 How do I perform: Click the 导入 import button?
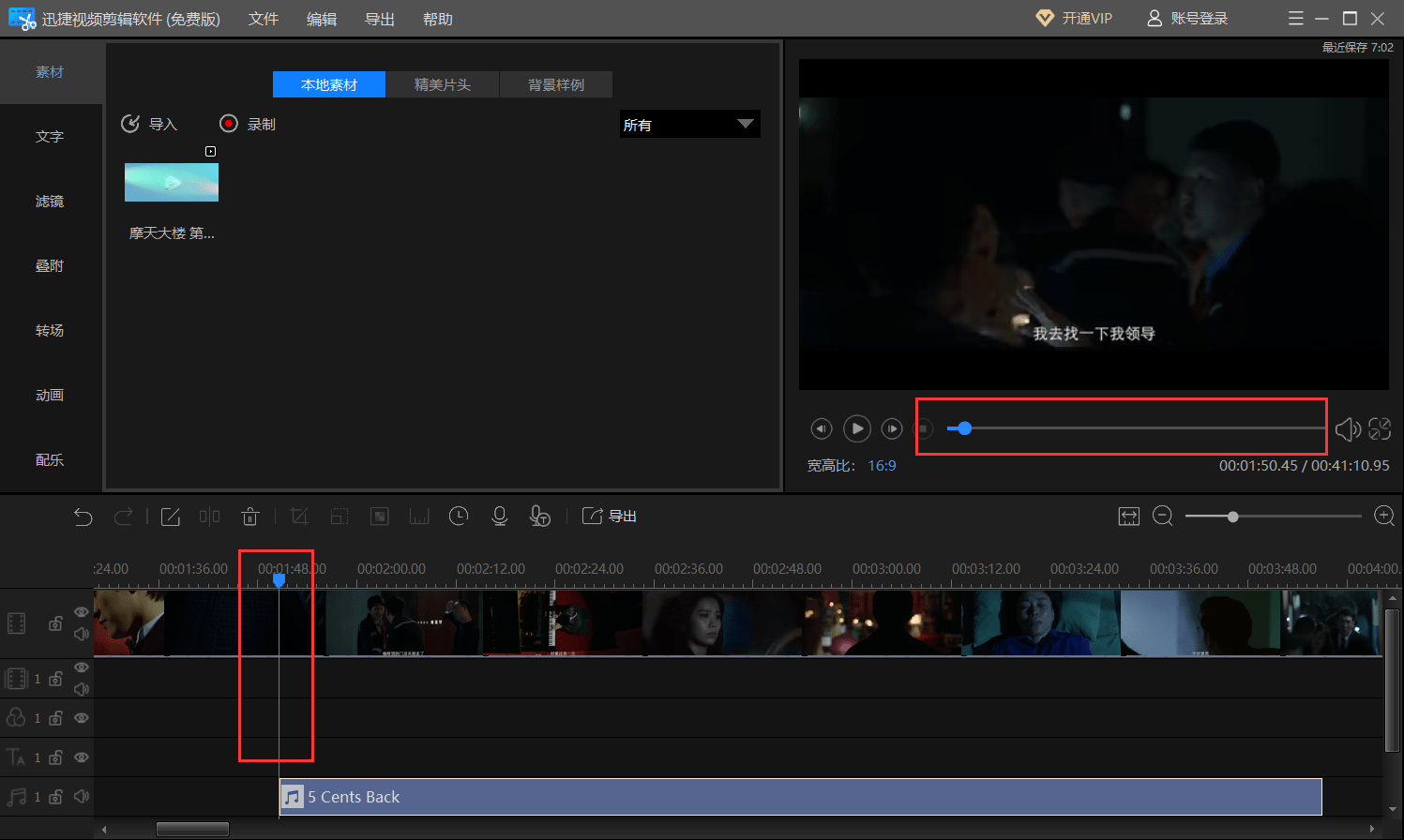[x=149, y=124]
